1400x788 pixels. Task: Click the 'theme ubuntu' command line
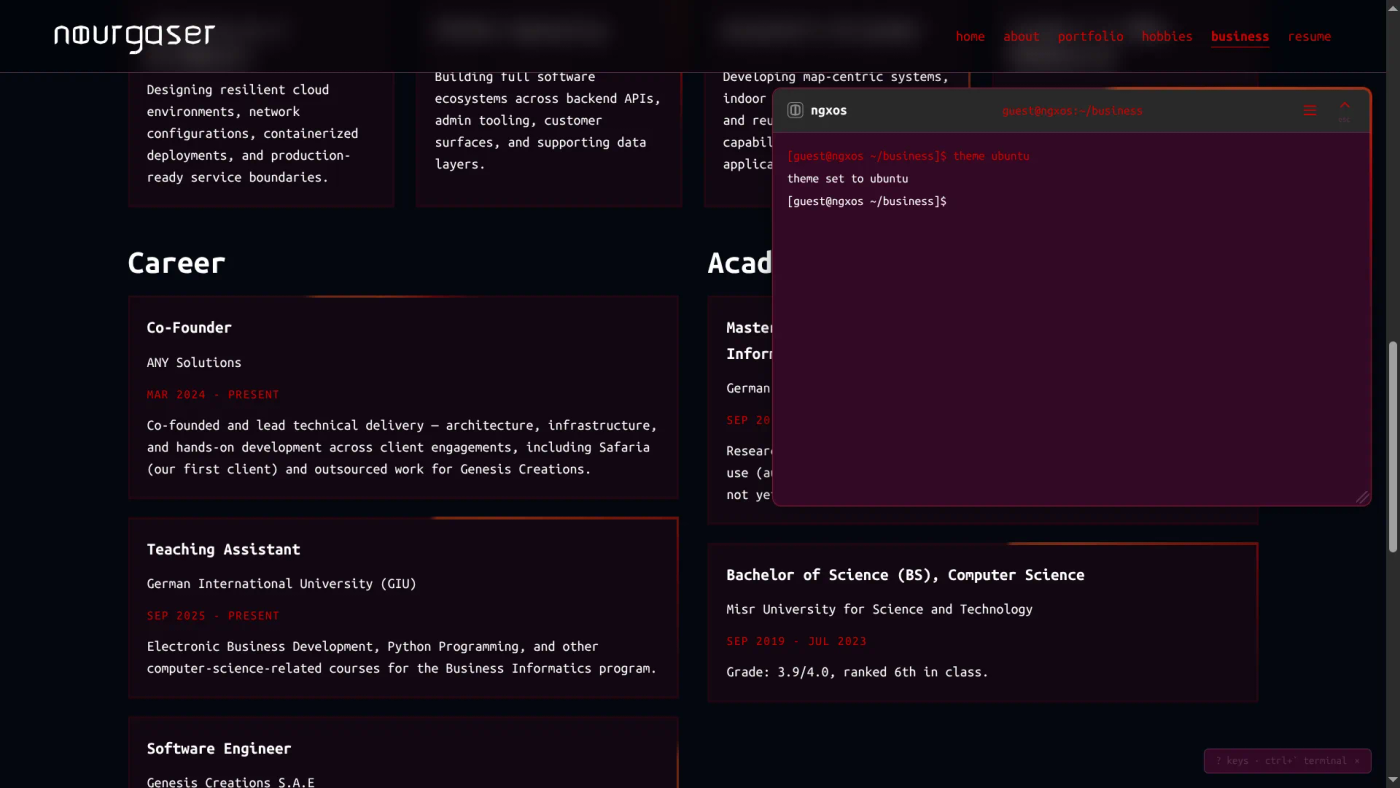(908, 156)
